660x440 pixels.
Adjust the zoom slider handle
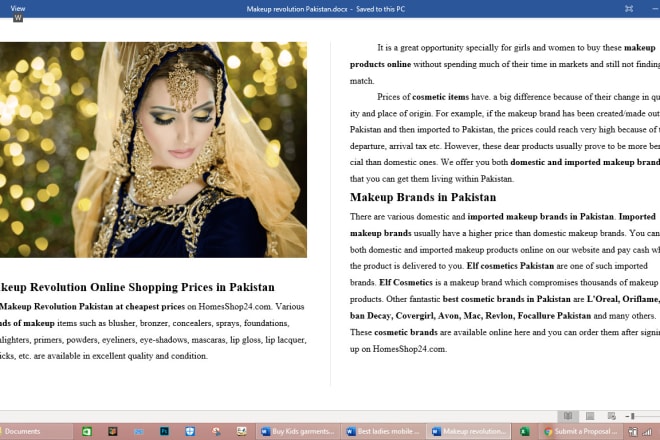(x=633, y=416)
